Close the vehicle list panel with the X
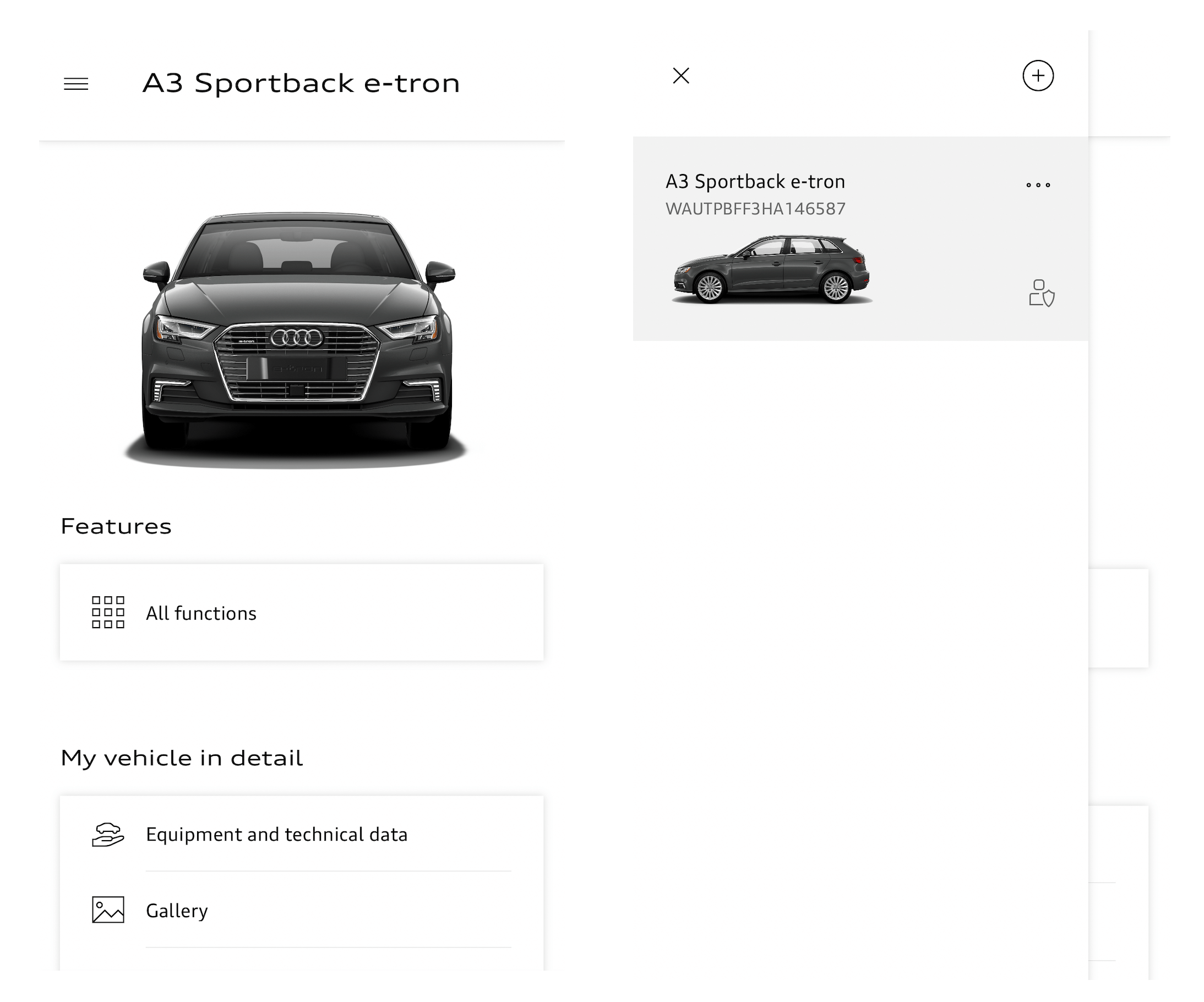 pyautogui.click(x=680, y=75)
